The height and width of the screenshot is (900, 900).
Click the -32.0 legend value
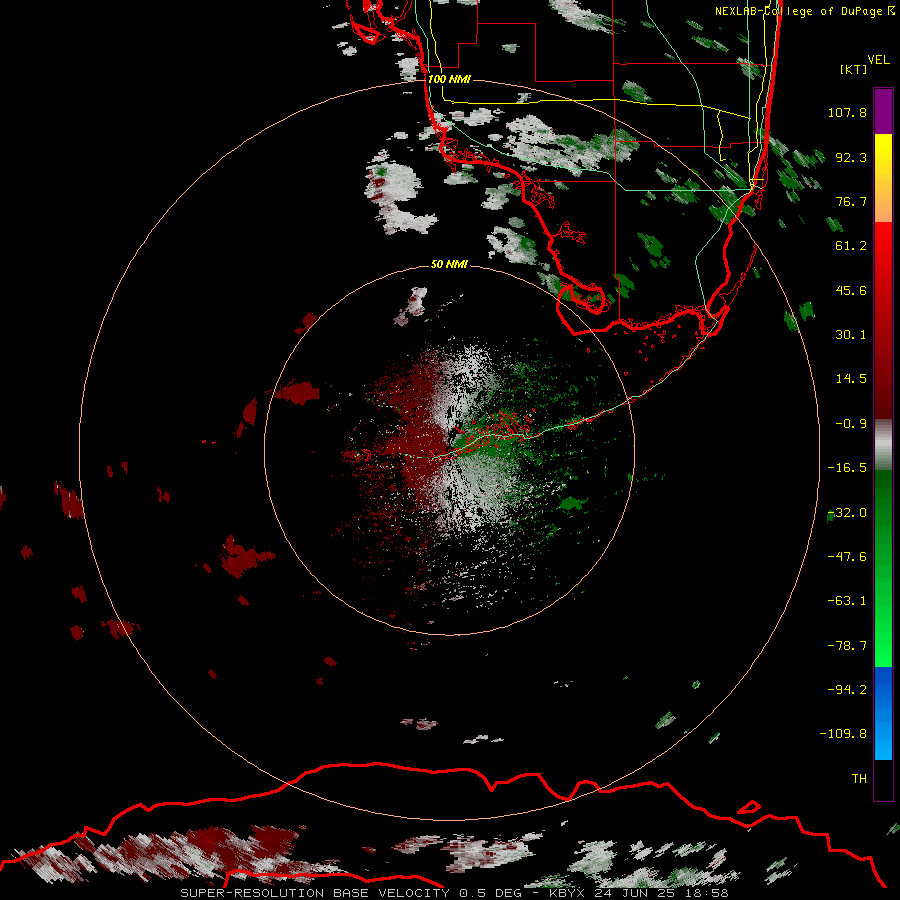pos(847,513)
